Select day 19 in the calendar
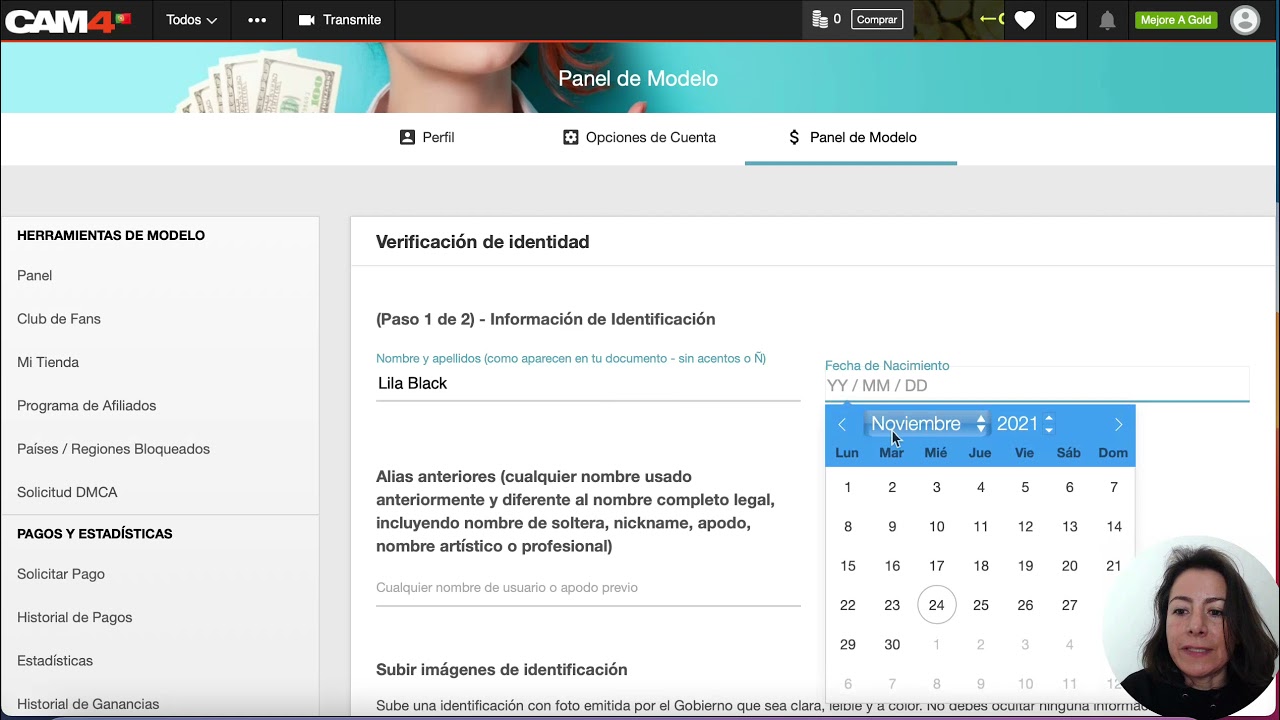 pyautogui.click(x=1025, y=566)
